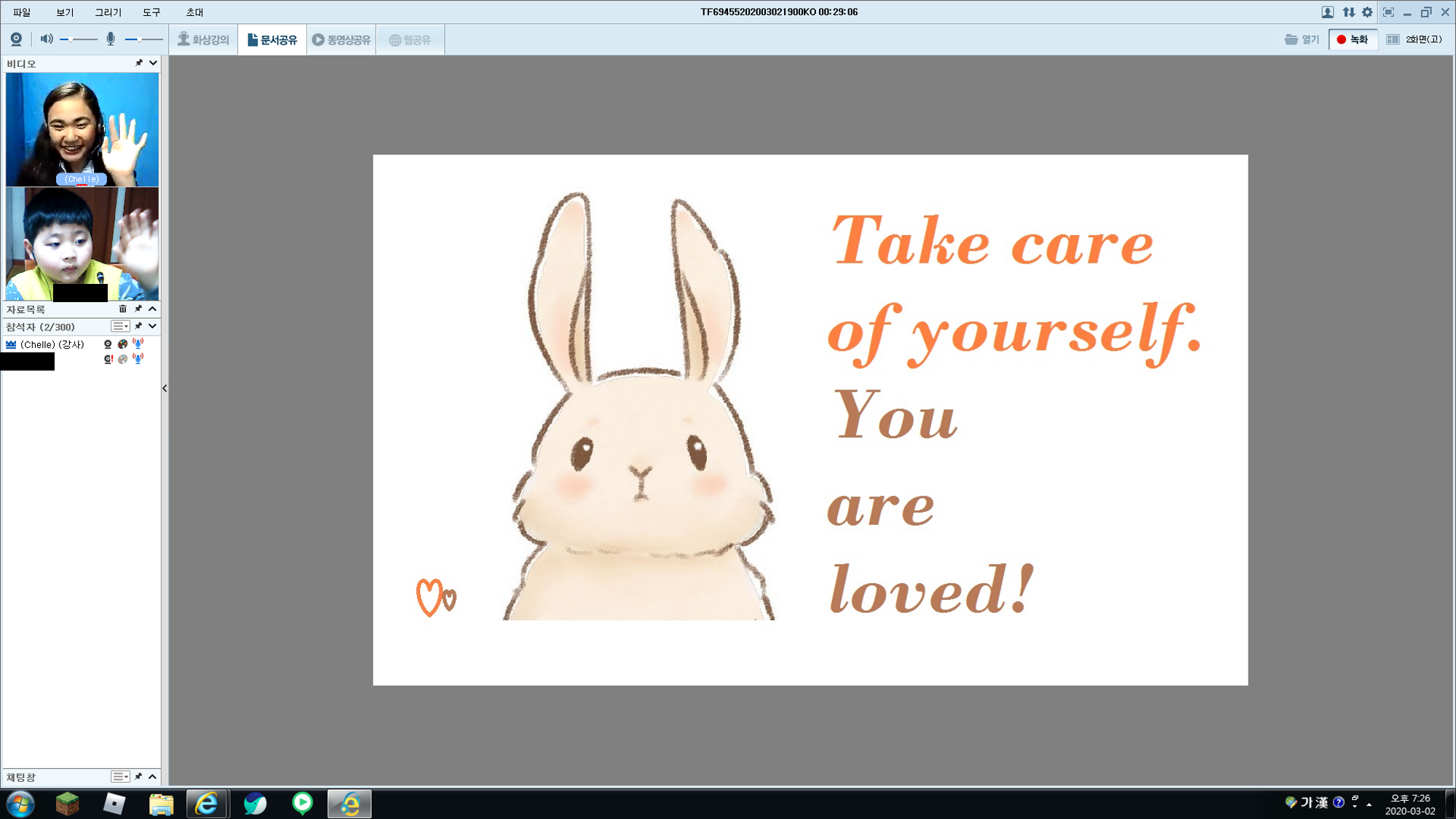Screen dimensions: 1456x819
Task: Click the network transfer arrows icon
Action: (x=1348, y=12)
